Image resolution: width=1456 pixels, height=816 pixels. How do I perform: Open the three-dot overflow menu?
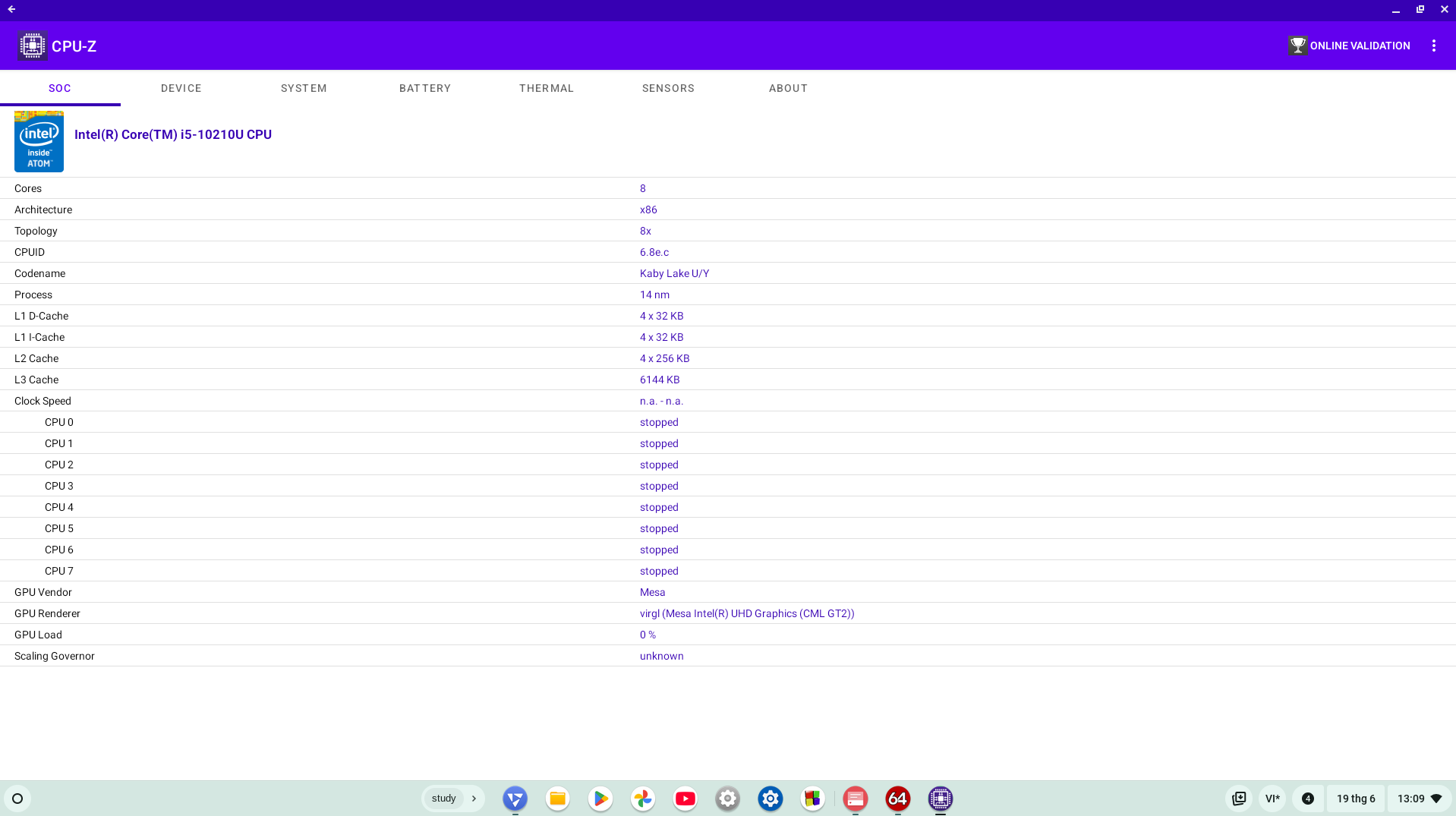1434,46
